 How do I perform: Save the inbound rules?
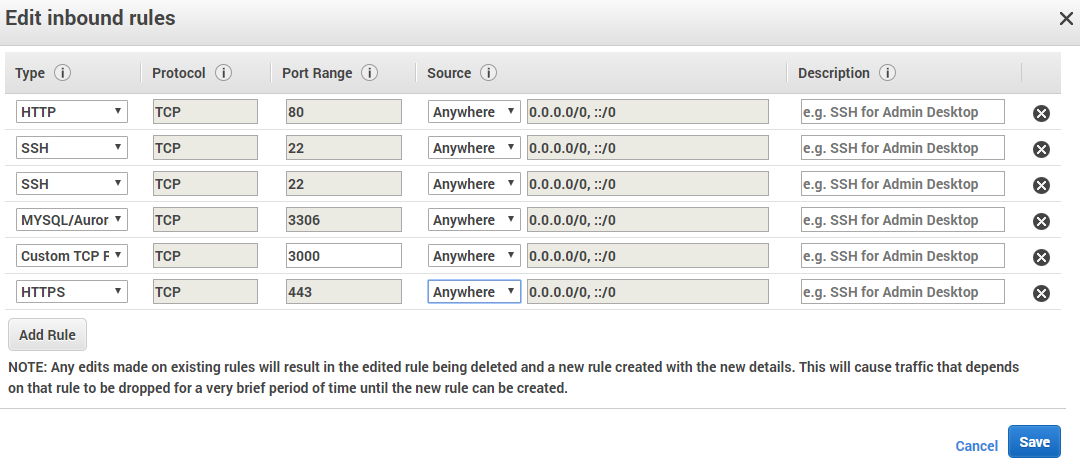(1034, 442)
